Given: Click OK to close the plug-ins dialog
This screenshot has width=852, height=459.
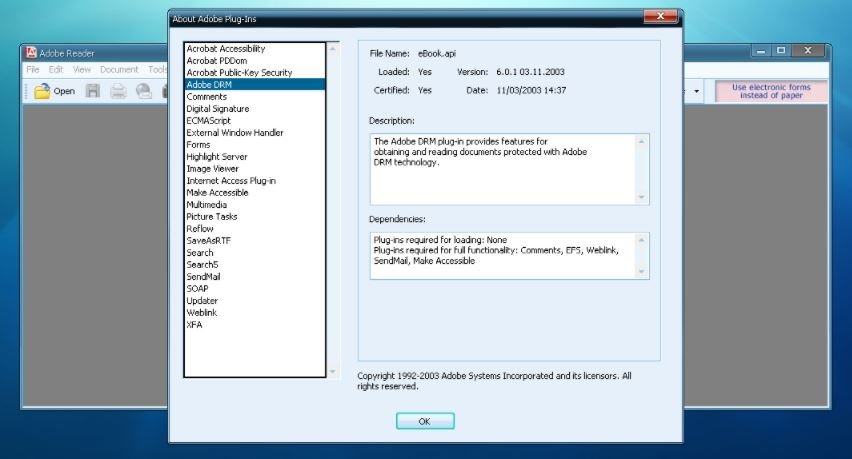Looking at the screenshot, I should (425, 421).
